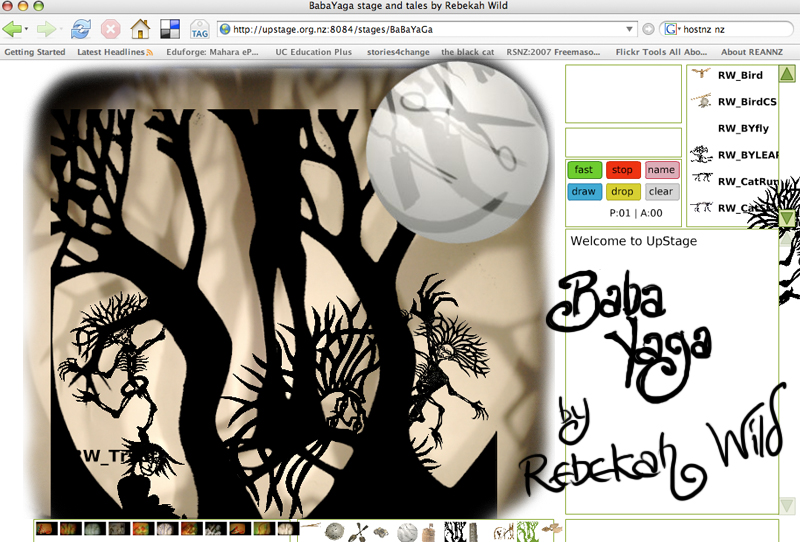Click the RW_BirdCS avatar thumbnail icon
Viewport: 800px width, 542px height.
[702, 100]
